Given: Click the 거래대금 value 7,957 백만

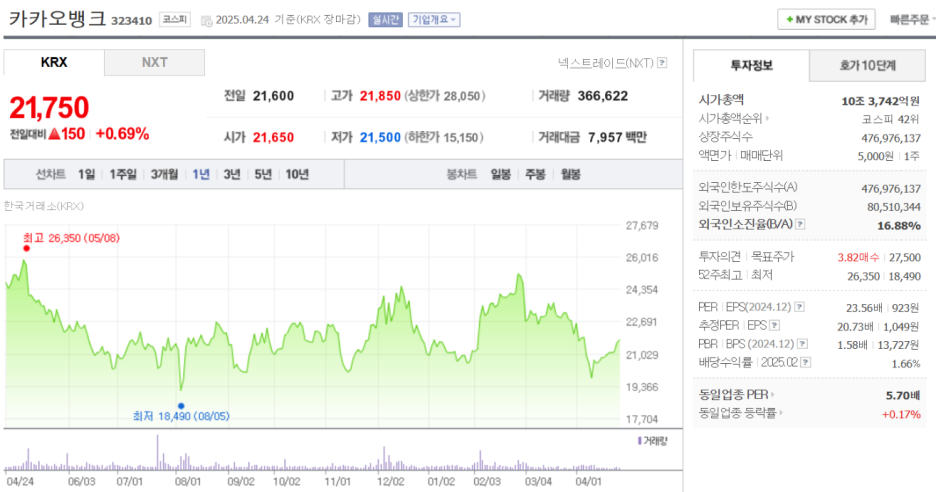Looking at the screenshot, I should click(617, 137).
